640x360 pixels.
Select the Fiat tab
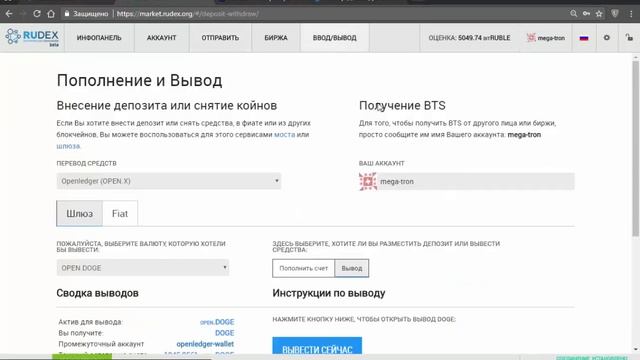[120, 213]
